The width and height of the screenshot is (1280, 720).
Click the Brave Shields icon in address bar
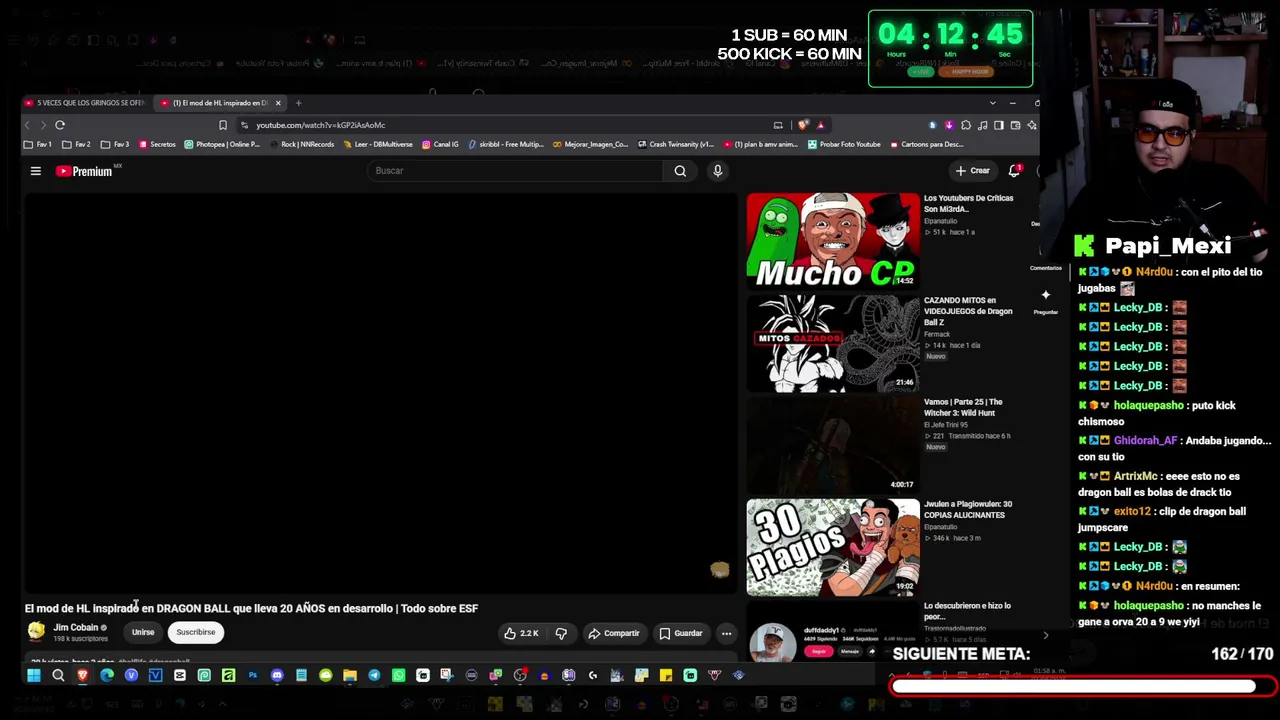(x=803, y=125)
